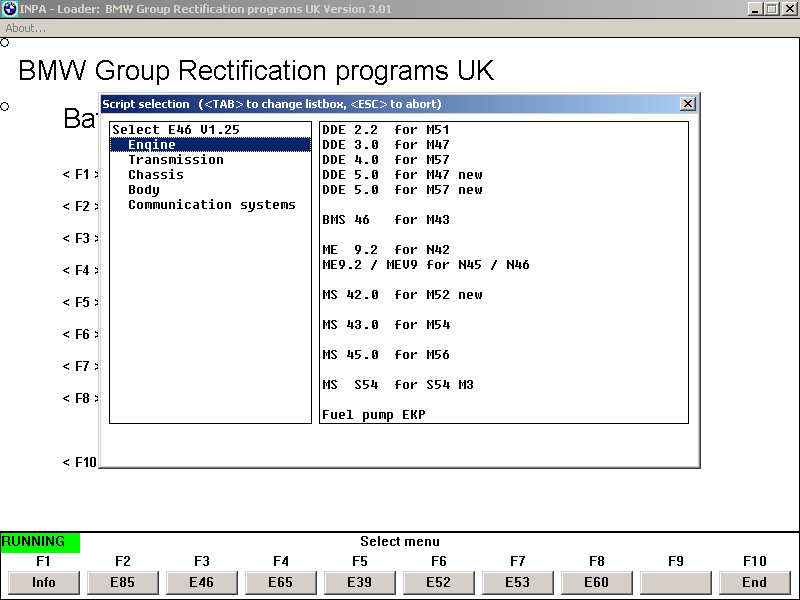Click the F8 E60 button
800x600 pixels.
[x=597, y=583]
